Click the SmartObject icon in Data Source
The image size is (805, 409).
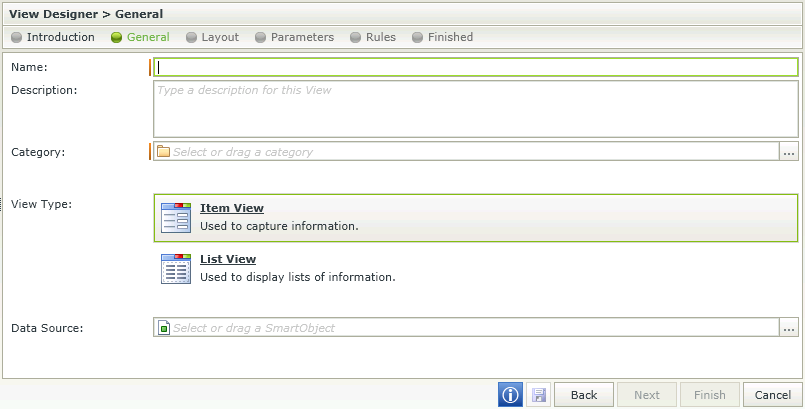coord(164,327)
